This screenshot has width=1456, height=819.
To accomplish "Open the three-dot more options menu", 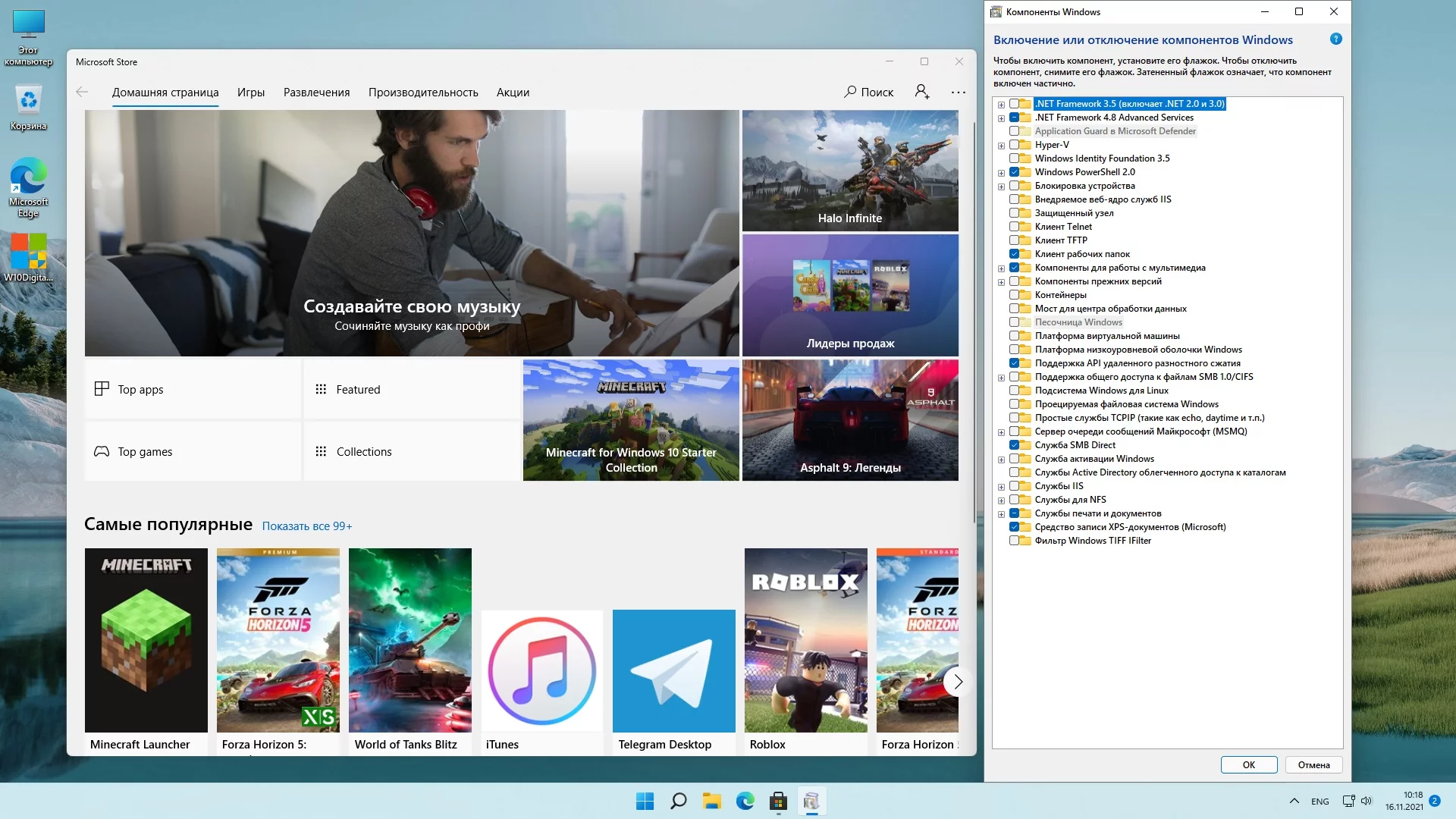I will point(959,93).
